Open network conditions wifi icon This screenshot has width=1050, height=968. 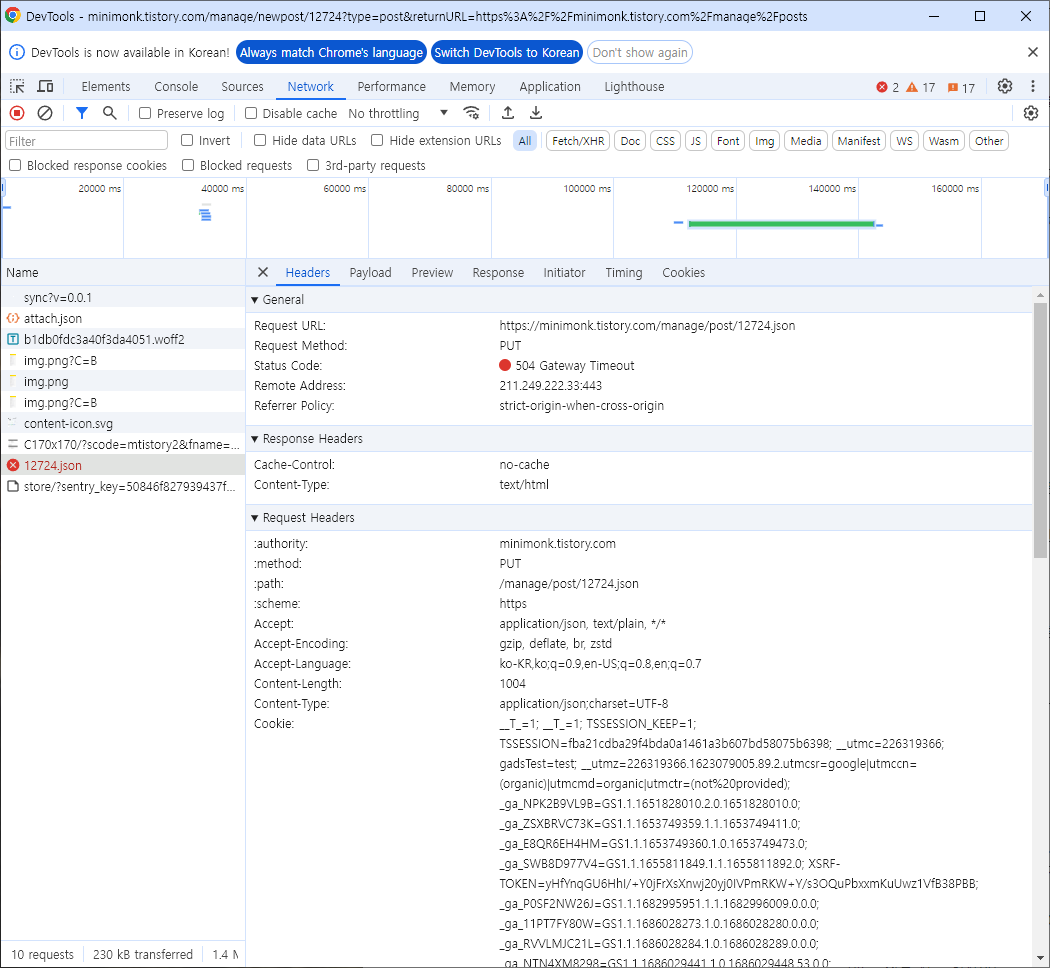tap(471, 113)
